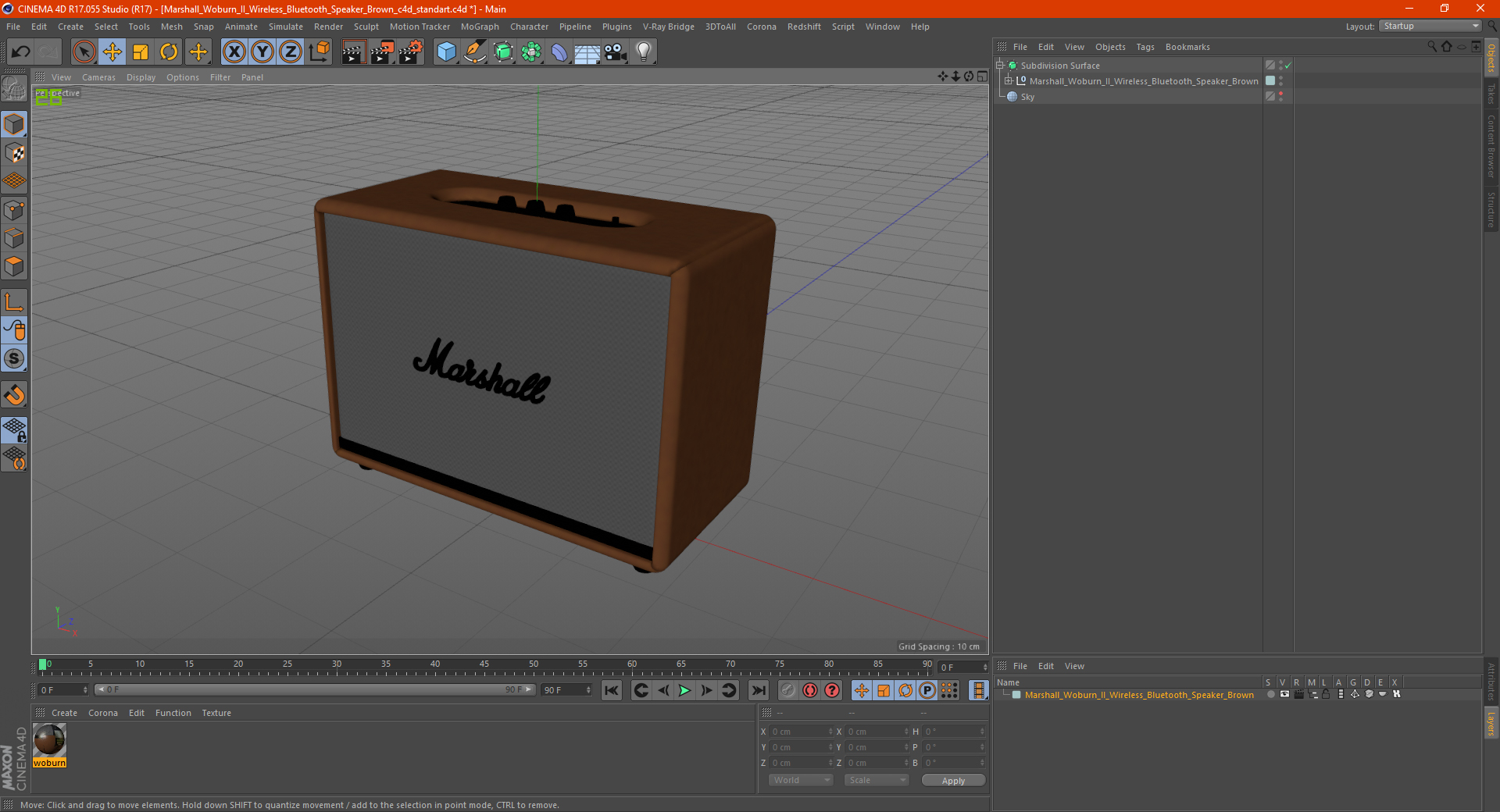Screen dimensions: 1500x812
Task: Activate the Scale tool in top toolbar
Action: (x=141, y=52)
